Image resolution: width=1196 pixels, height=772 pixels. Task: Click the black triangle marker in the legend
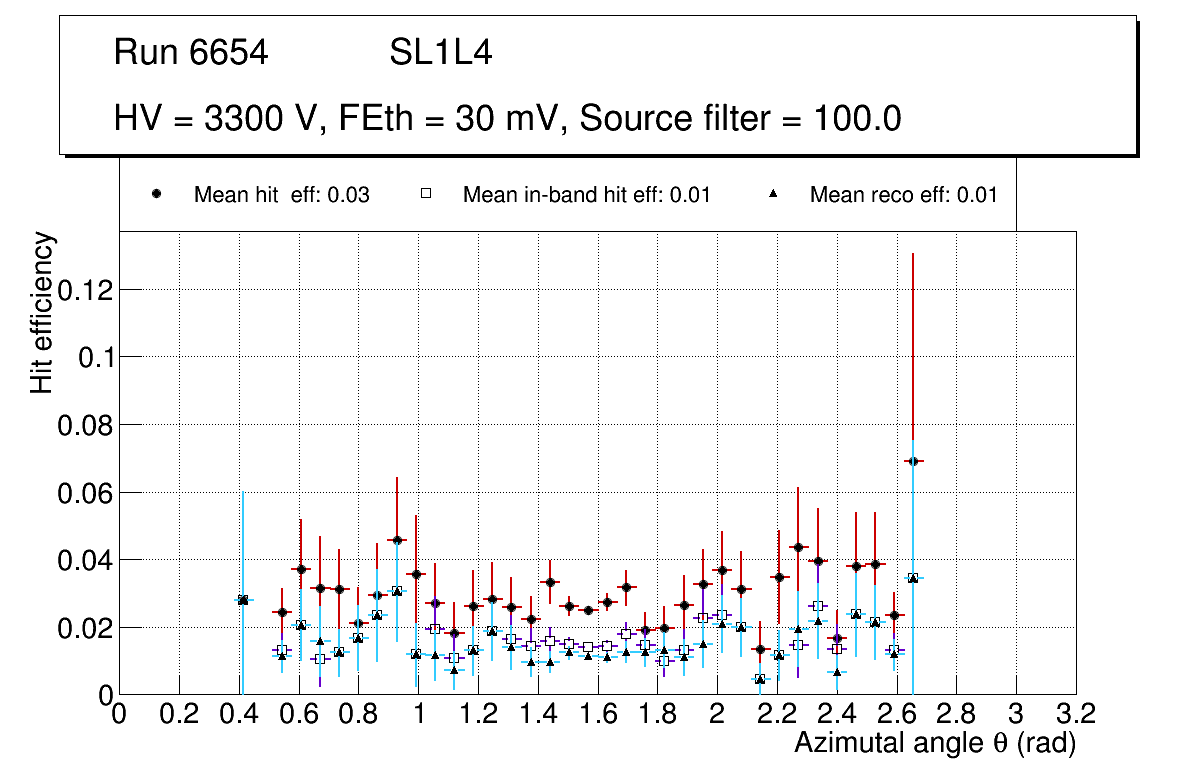point(773,195)
